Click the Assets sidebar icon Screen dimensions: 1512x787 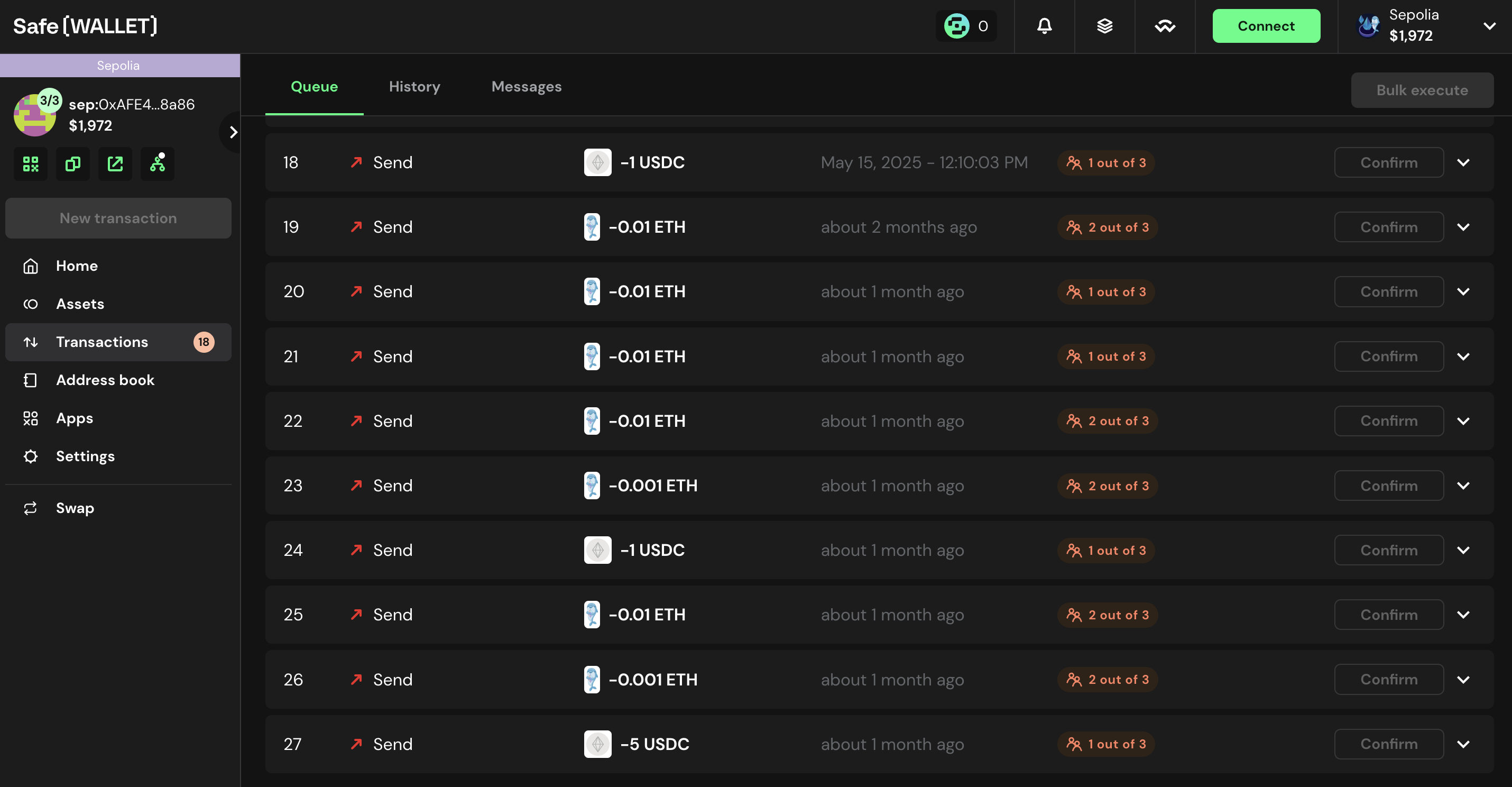pyautogui.click(x=31, y=304)
